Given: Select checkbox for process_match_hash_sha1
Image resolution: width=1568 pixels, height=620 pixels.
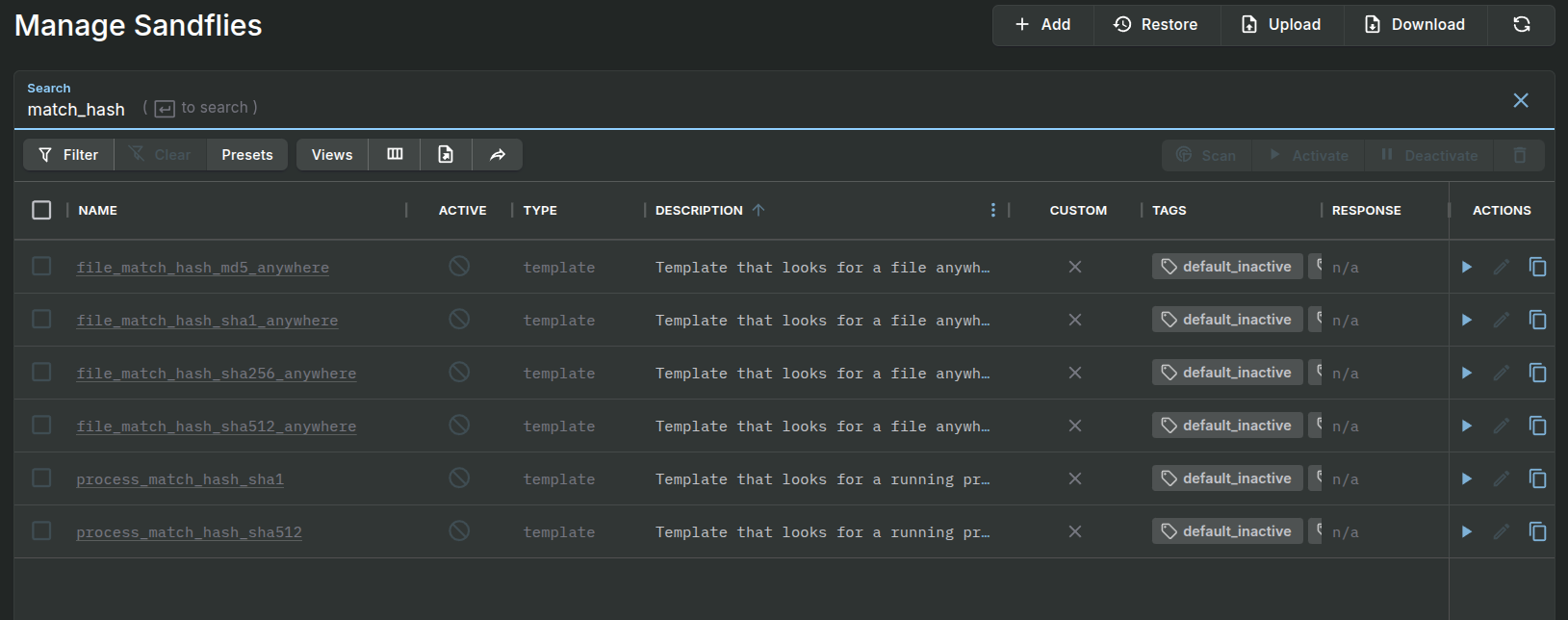Looking at the screenshot, I should point(41,478).
